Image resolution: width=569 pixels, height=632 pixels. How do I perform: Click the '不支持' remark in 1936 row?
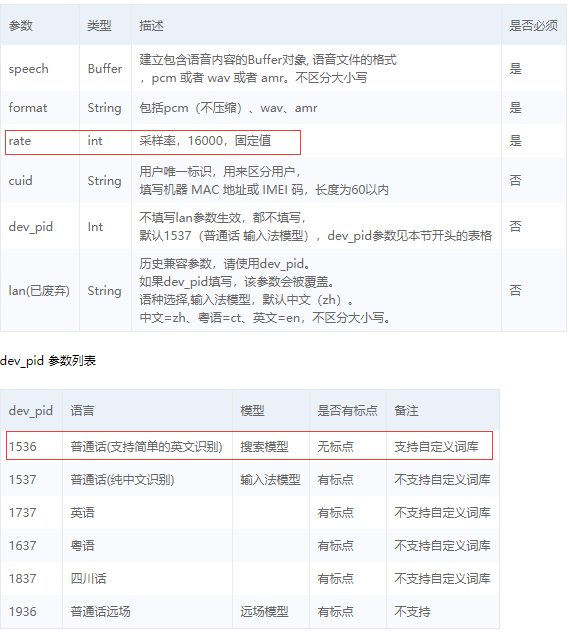412,612
